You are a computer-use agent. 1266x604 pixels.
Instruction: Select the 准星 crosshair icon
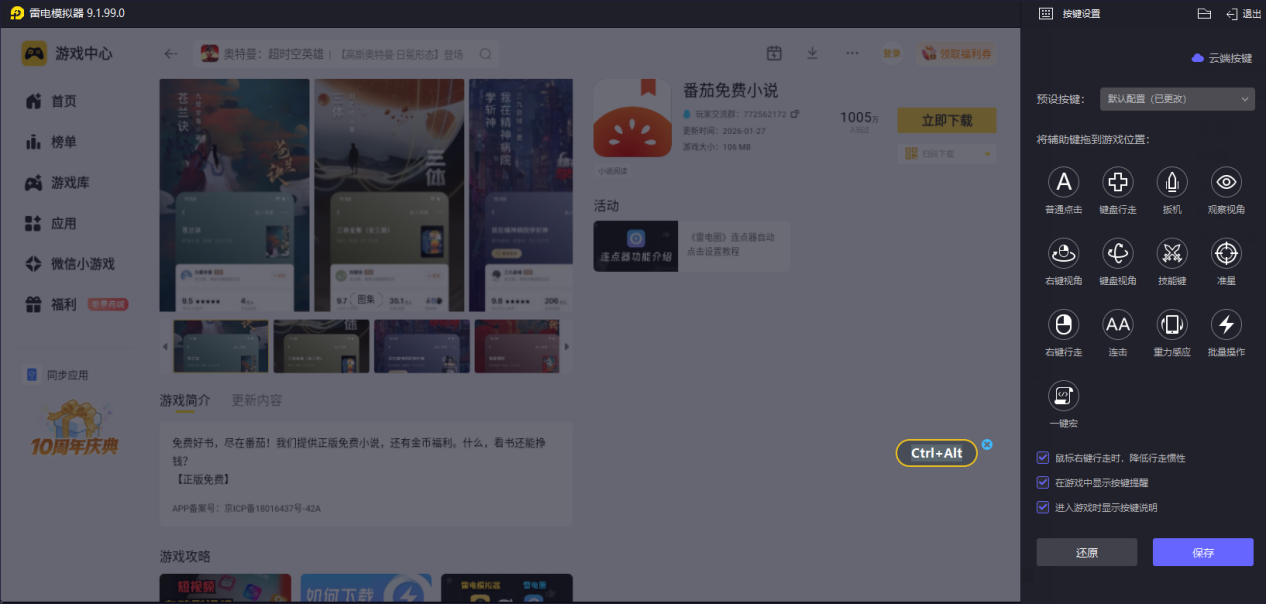(1226, 253)
